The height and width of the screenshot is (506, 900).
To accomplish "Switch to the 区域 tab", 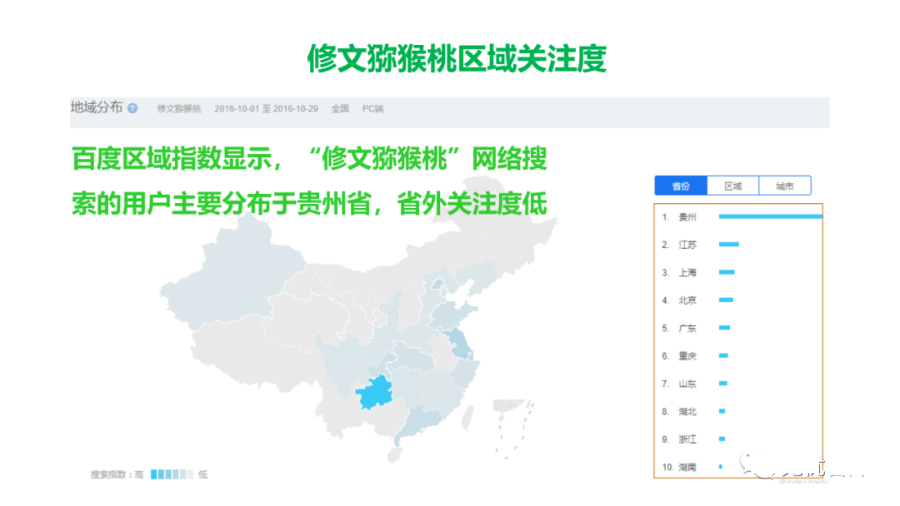I will 732,186.
